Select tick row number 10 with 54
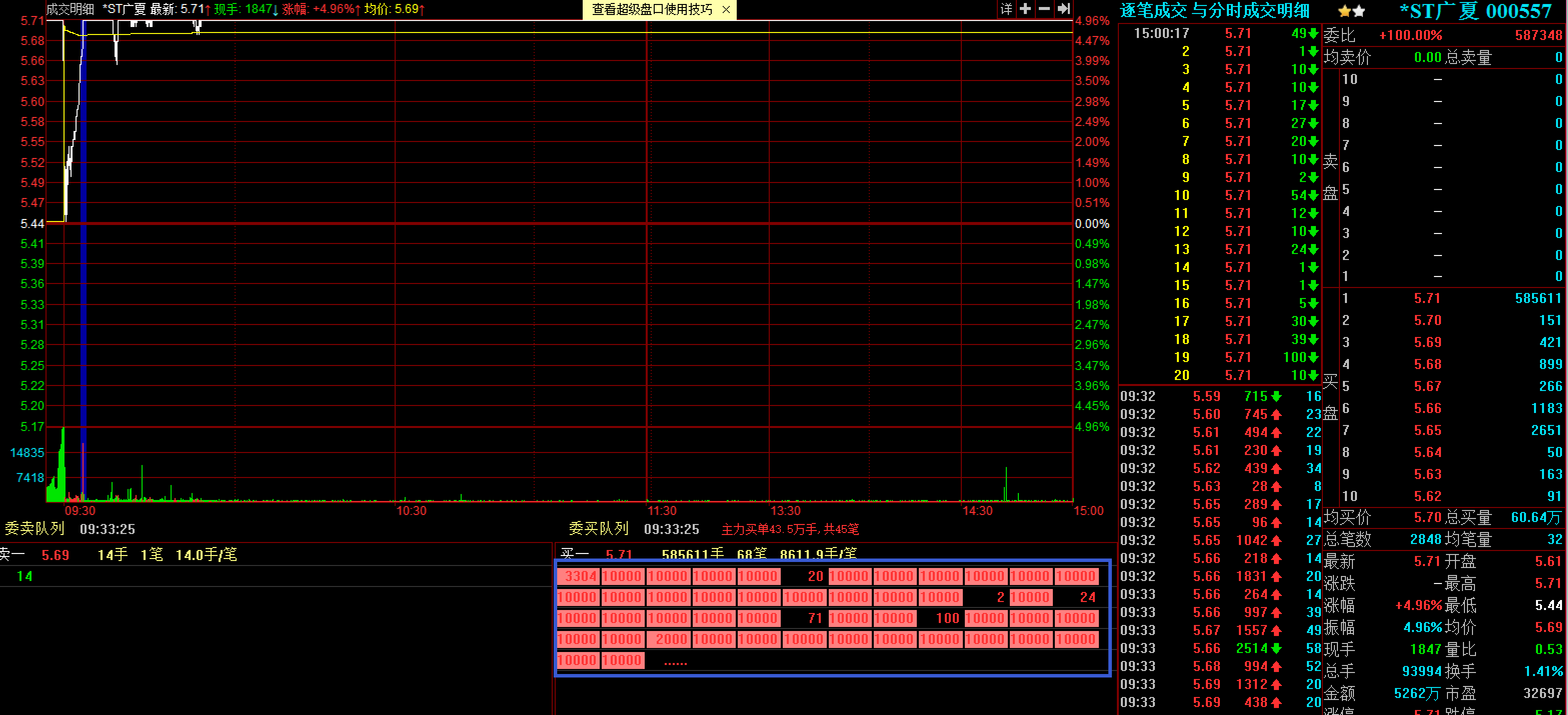The width and height of the screenshot is (1568, 715). pyautogui.click(x=1219, y=195)
